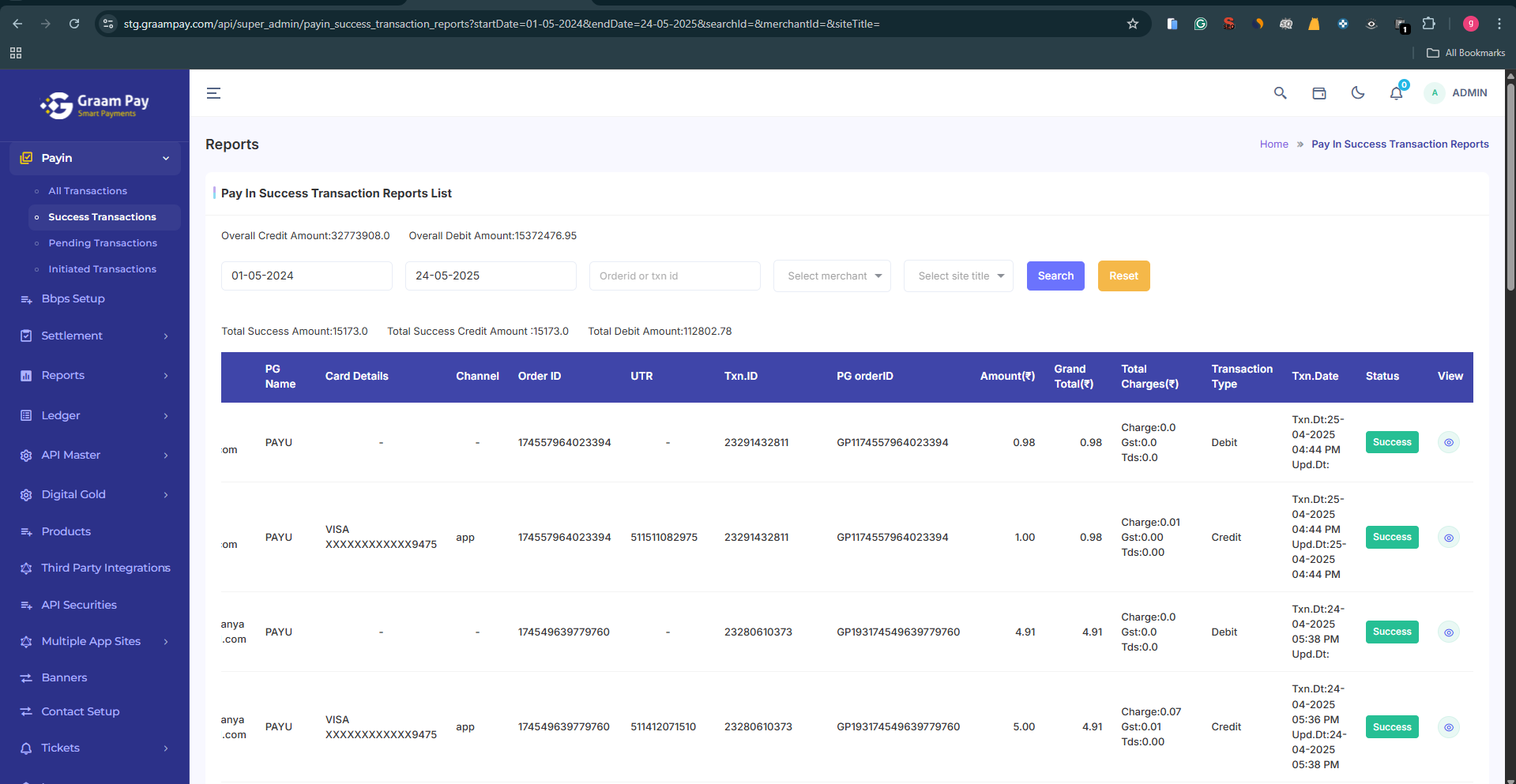Toggle the hamburger sidebar menu icon
The height and width of the screenshot is (784, 1516).
click(213, 93)
